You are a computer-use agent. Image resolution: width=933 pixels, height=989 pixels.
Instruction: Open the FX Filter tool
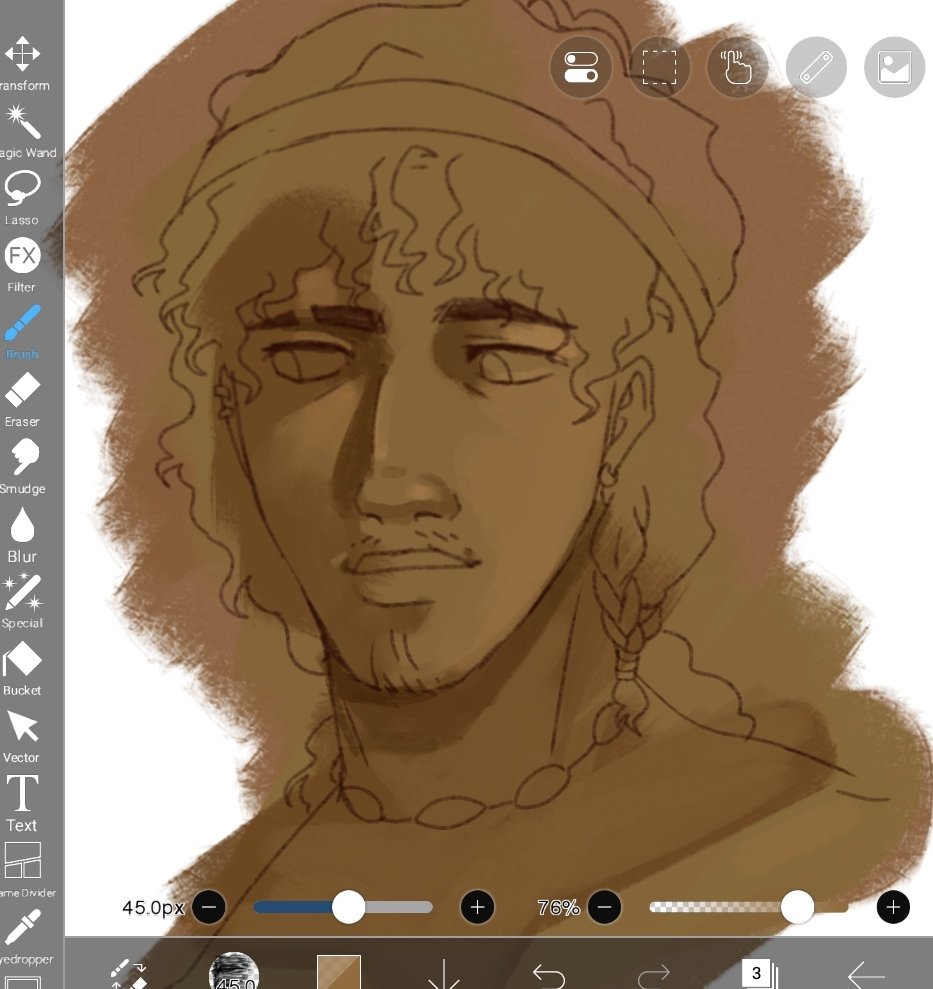click(x=22, y=264)
